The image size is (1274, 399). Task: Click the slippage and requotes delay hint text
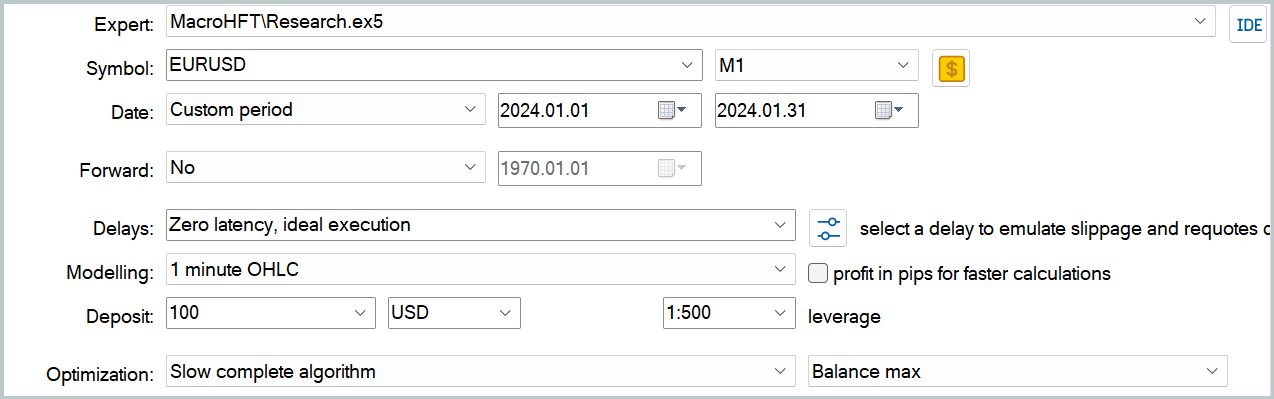(x=1066, y=228)
